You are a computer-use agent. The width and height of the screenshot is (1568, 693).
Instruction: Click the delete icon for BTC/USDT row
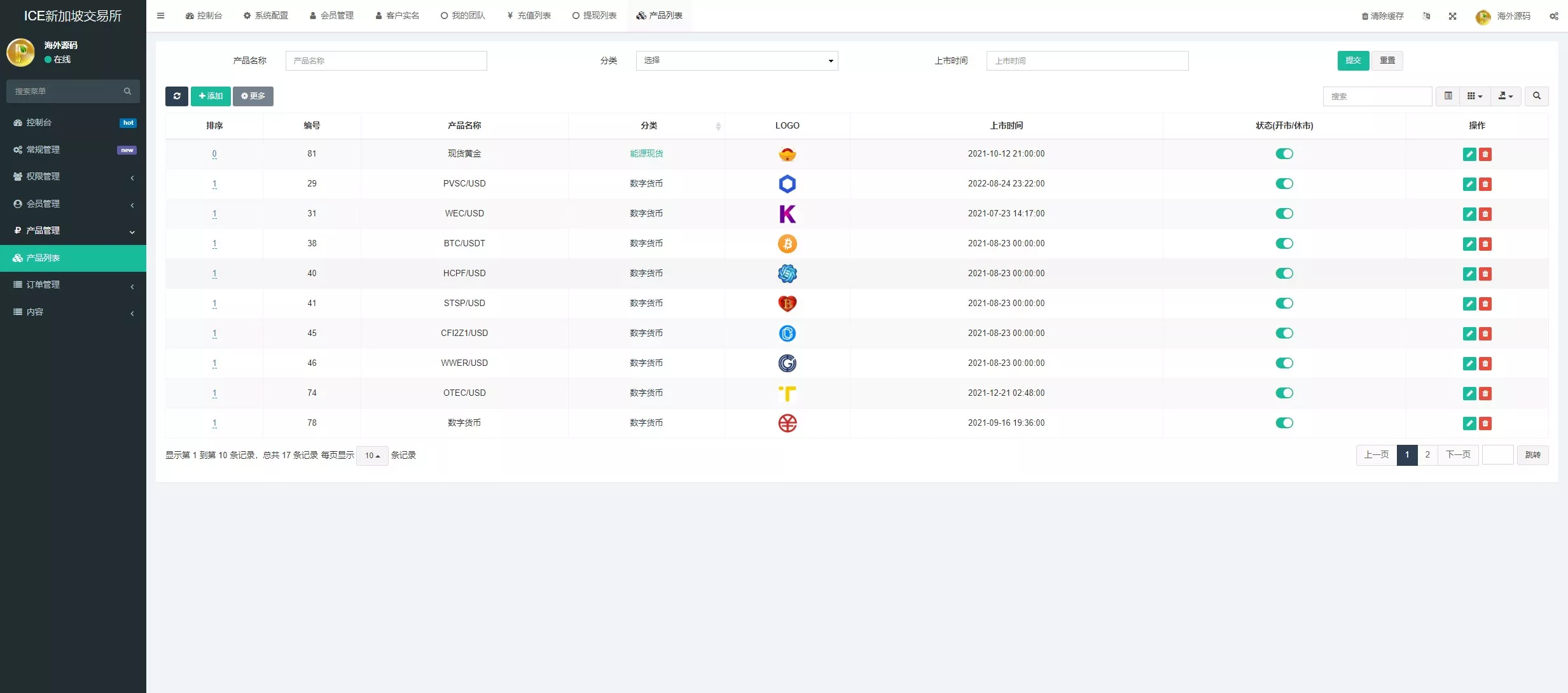pyautogui.click(x=1485, y=244)
